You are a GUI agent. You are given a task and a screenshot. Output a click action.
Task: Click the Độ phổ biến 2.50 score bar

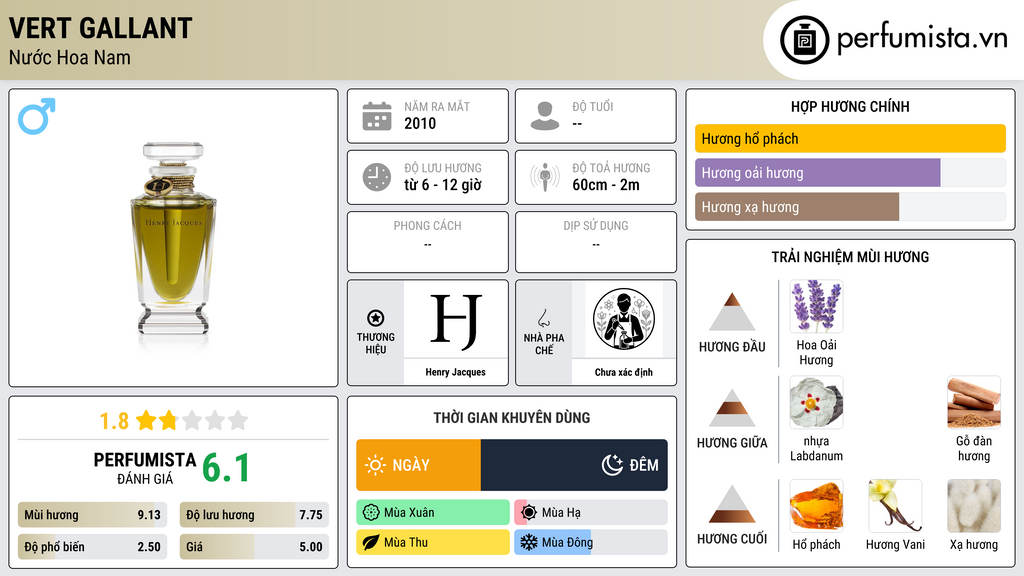point(92,547)
